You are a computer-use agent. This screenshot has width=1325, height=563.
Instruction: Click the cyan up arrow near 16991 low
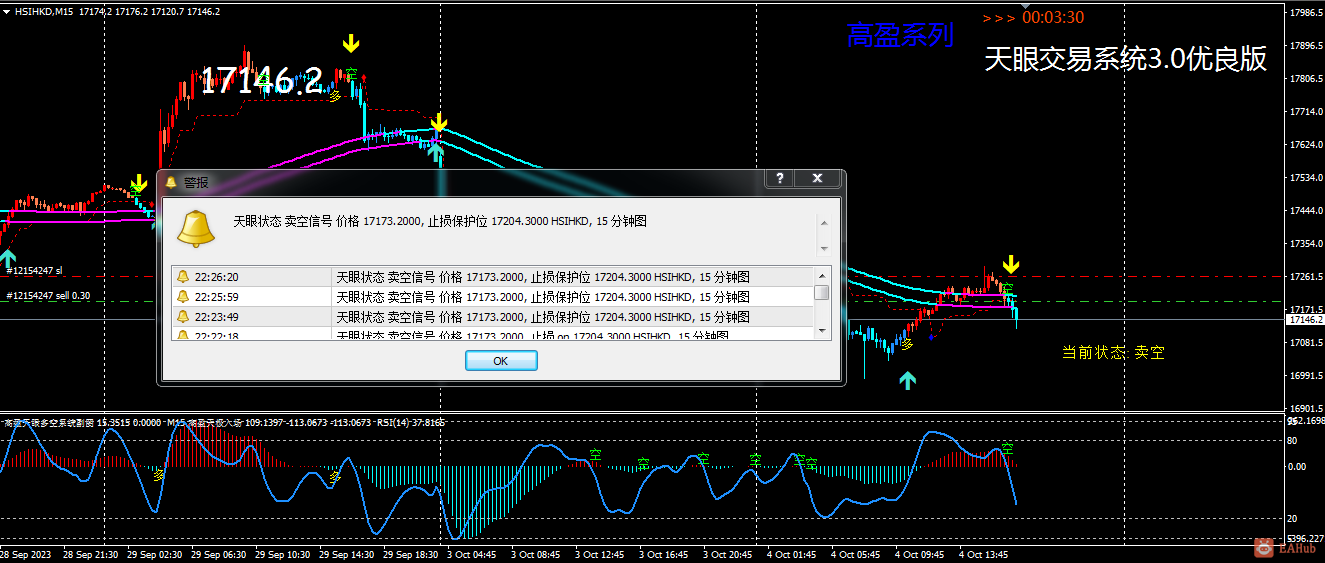click(x=907, y=380)
